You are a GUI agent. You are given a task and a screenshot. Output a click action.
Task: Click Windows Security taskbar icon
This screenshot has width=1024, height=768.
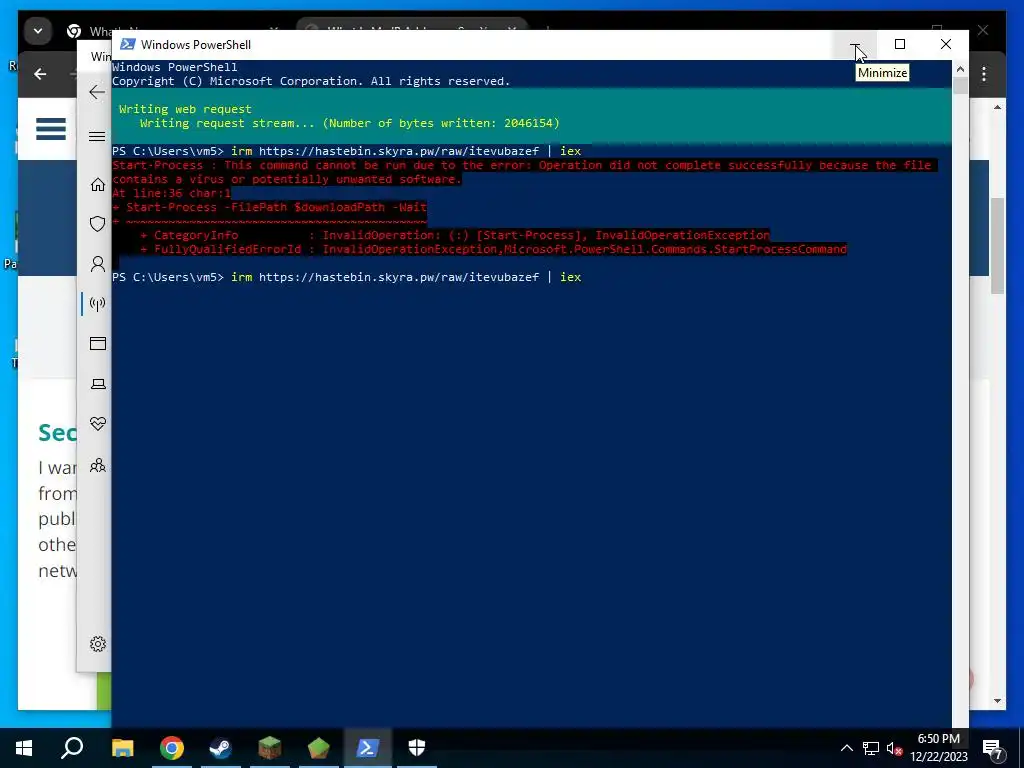(x=417, y=748)
